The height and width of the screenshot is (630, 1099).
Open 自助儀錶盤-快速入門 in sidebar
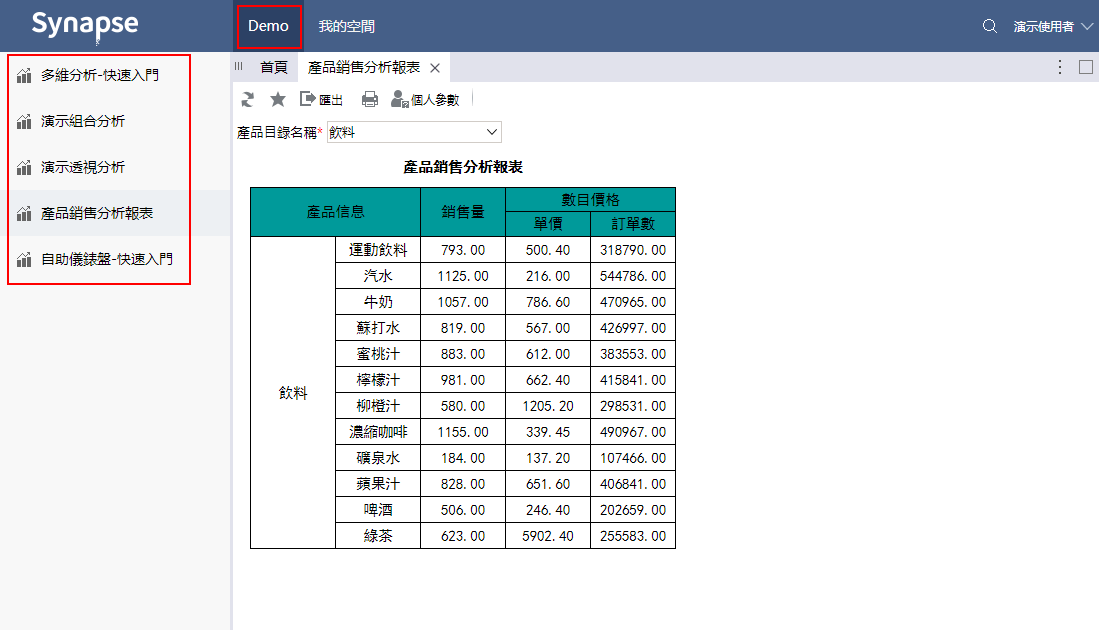click(x=106, y=259)
